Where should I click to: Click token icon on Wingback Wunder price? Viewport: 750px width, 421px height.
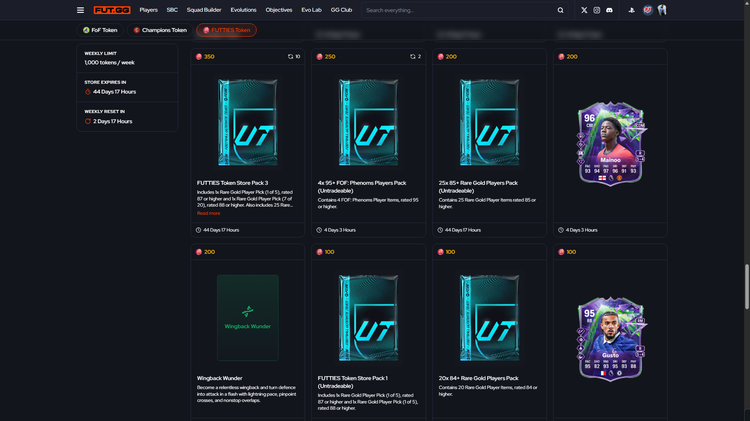pos(199,252)
